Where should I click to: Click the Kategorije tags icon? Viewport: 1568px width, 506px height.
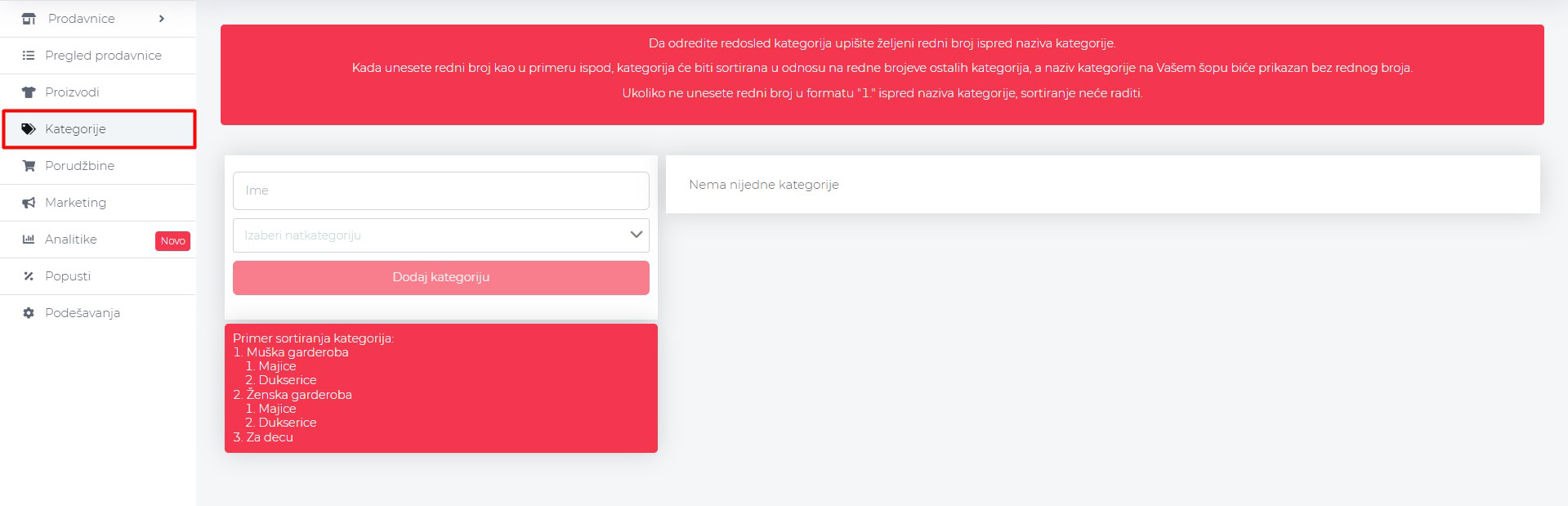tap(29, 129)
